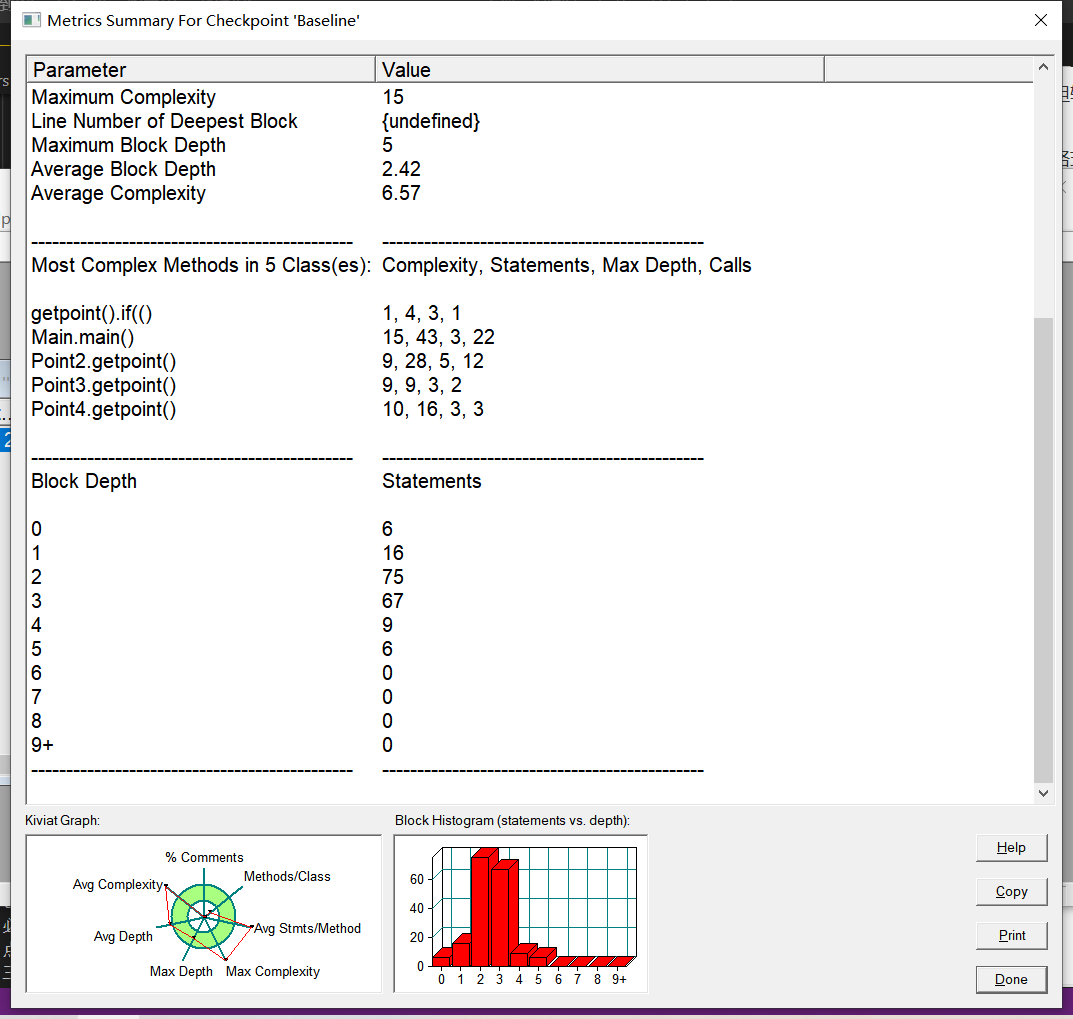1073x1019 pixels.
Task: Click the Statements heading
Action: click(x=432, y=481)
